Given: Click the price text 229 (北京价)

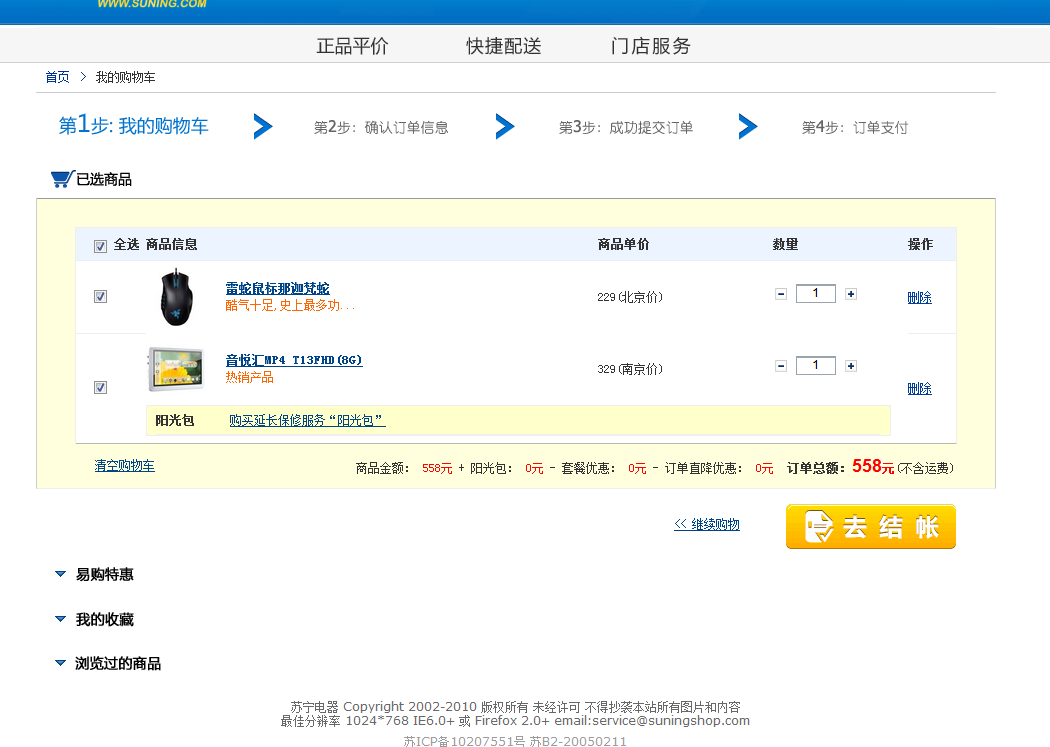Looking at the screenshot, I should point(629,297).
